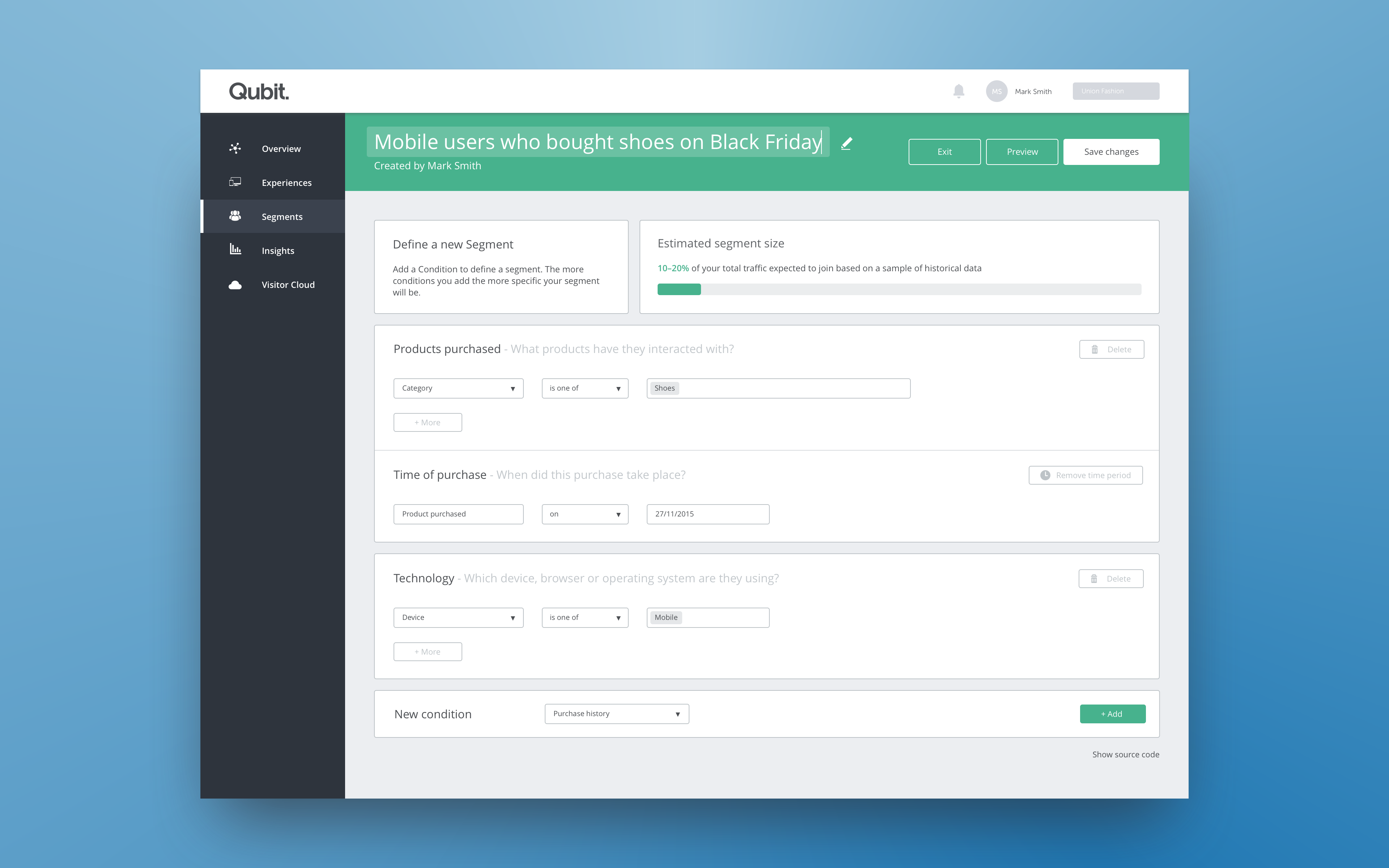Viewport: 1389px width, 868px height.
Task: Open the Category dropdown
Action: (458, 388)
